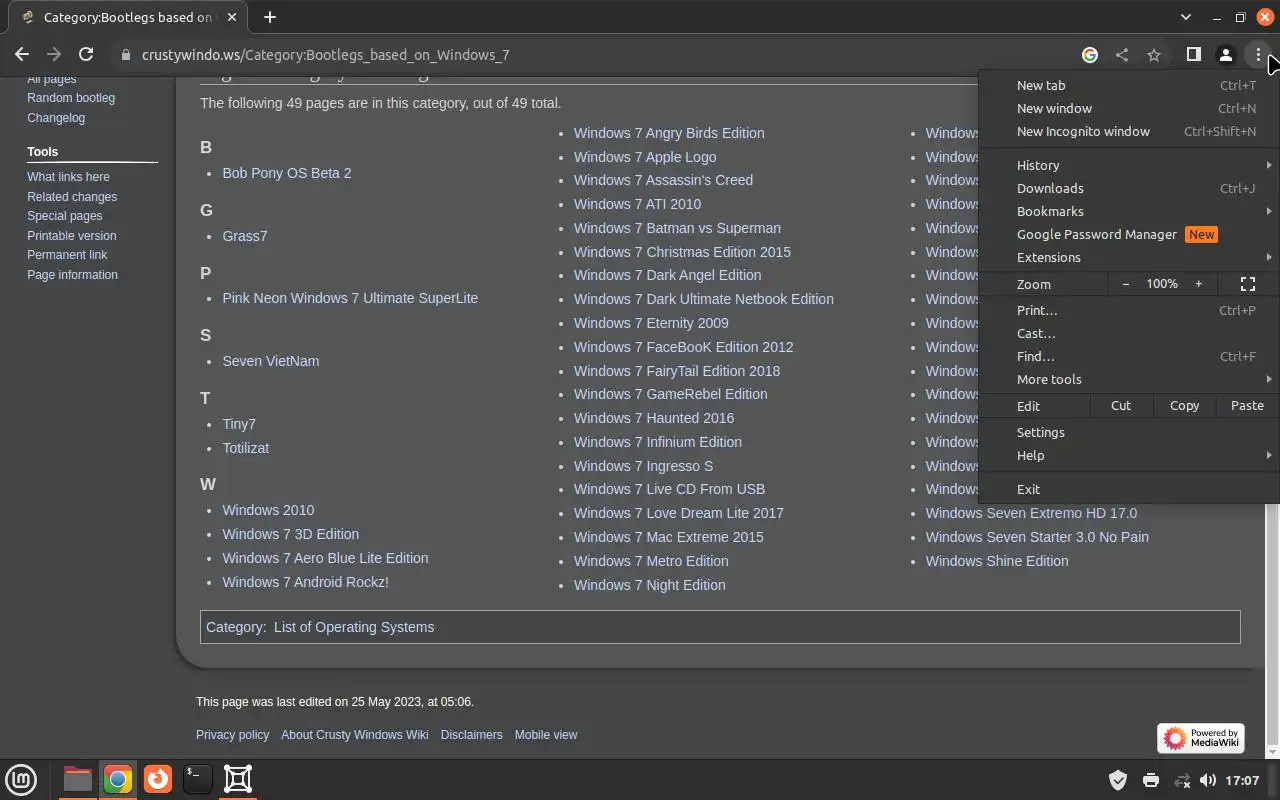Open a new tab with the plus button

point(269,17)
